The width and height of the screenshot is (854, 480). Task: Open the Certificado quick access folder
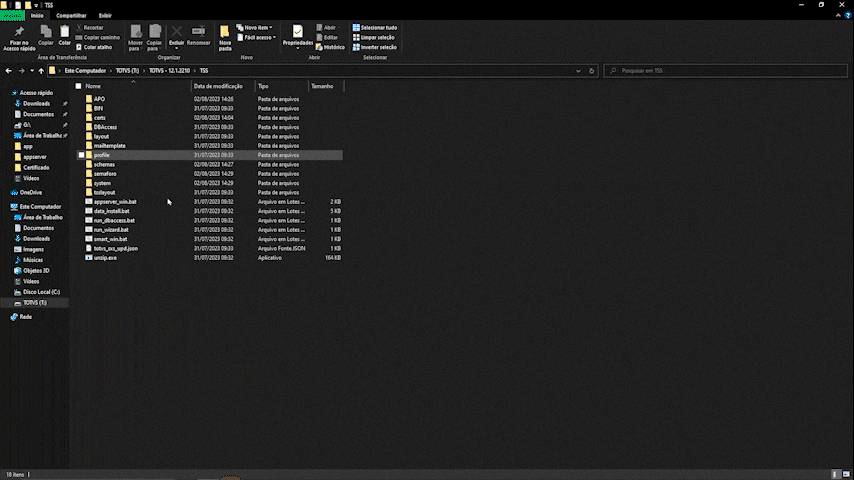click(x=36, y=168)
